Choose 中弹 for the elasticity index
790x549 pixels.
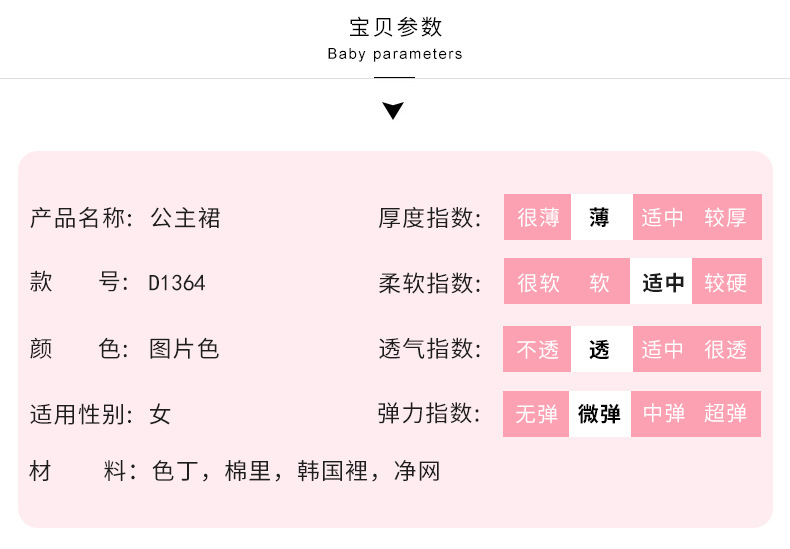pyautogui.click(x=663, y=413)
